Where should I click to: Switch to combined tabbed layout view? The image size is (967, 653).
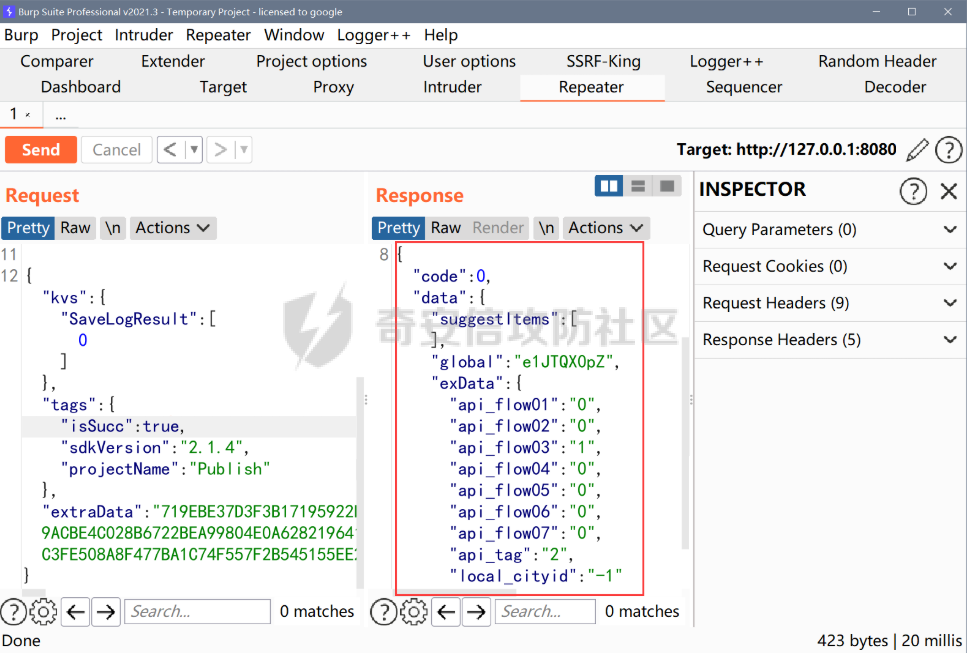click(667, 186)
